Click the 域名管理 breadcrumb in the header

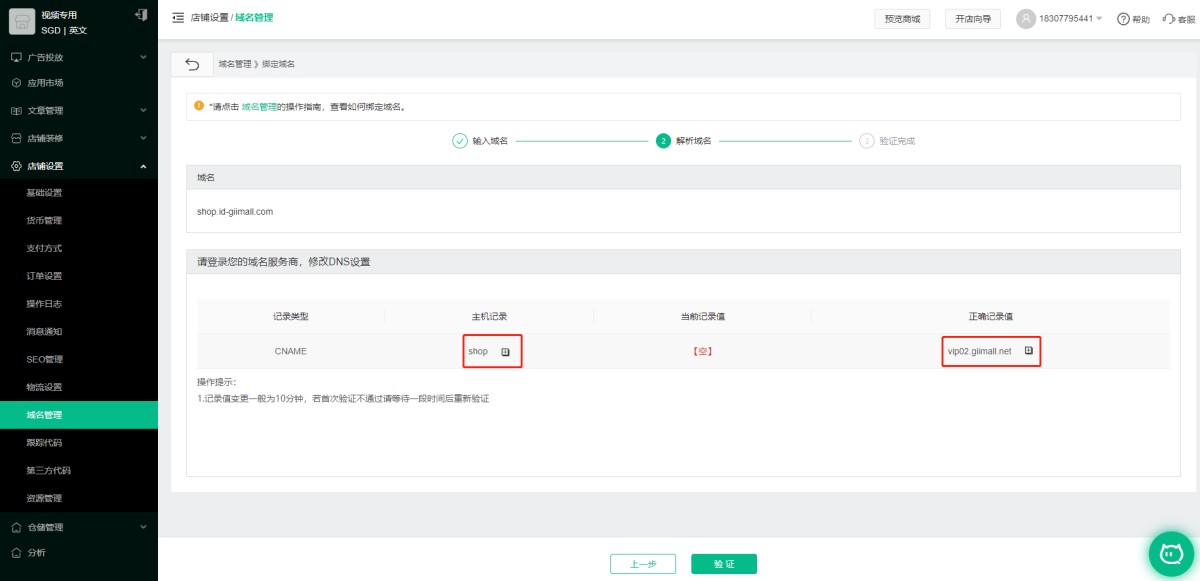254,18
